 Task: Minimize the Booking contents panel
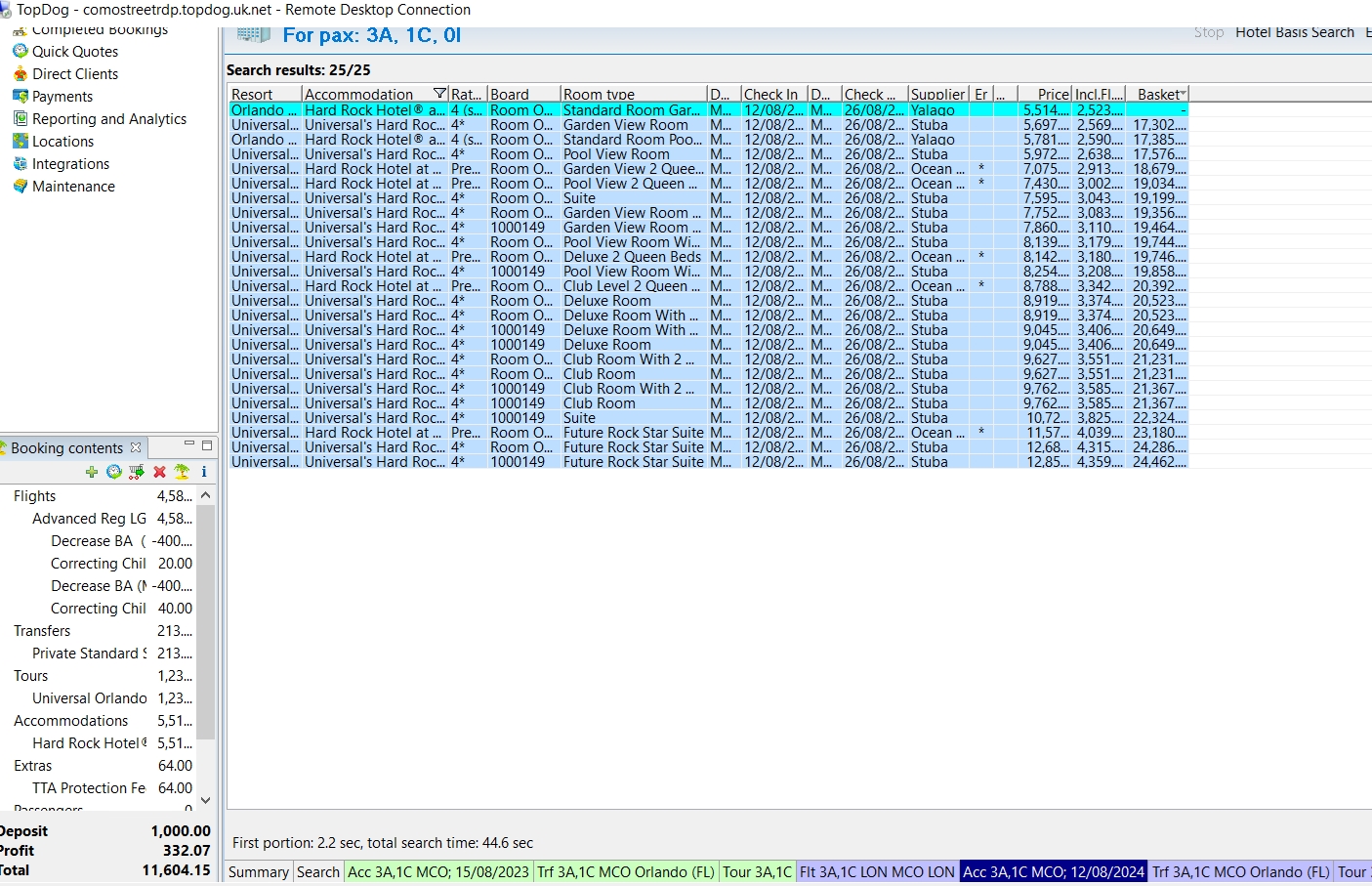[189, 444]
